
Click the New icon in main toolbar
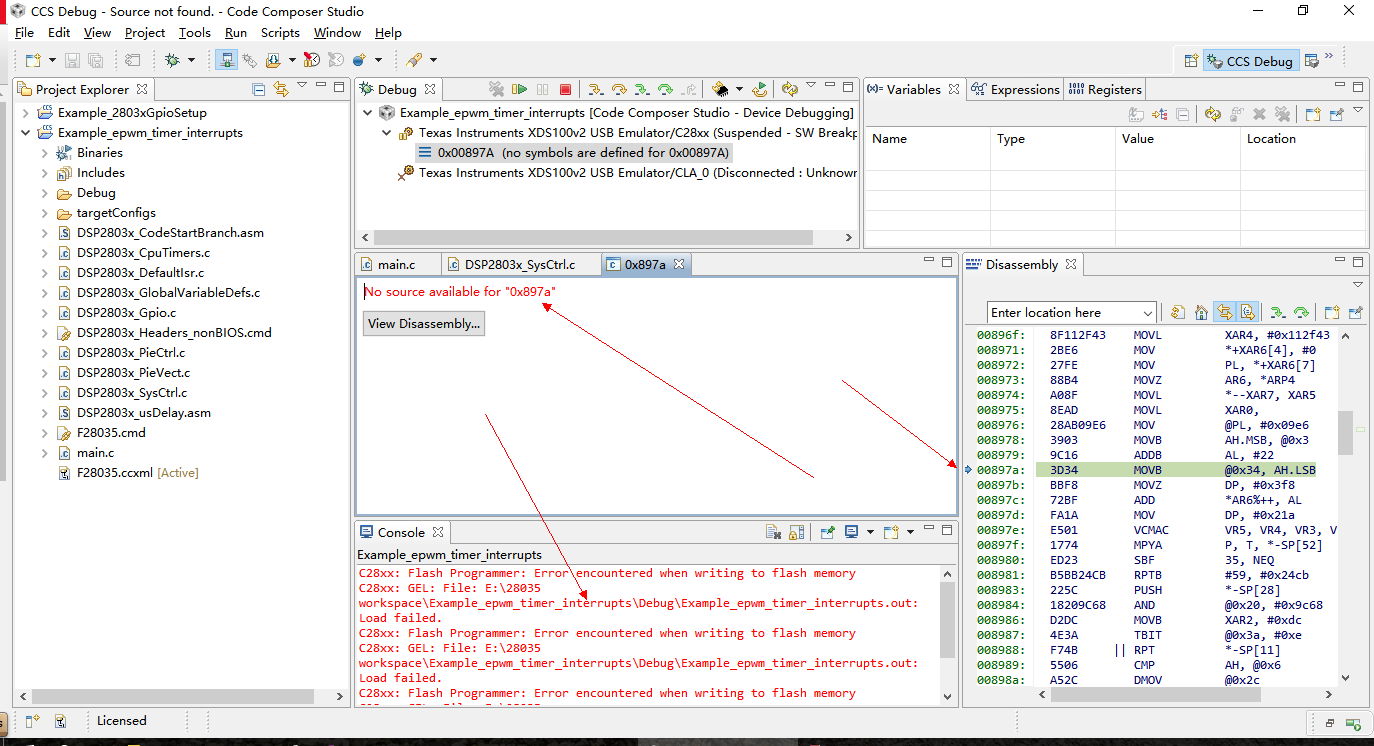[32, 61]
